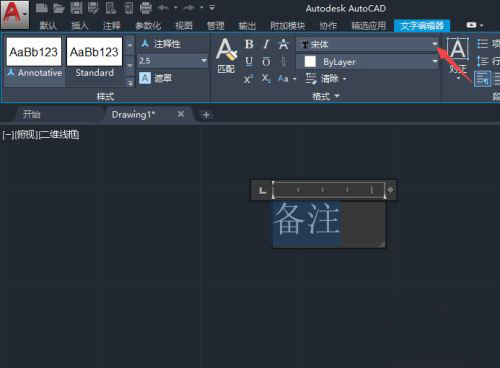
Task: Click the Undo arrow icon
Action: click(163, 7)
